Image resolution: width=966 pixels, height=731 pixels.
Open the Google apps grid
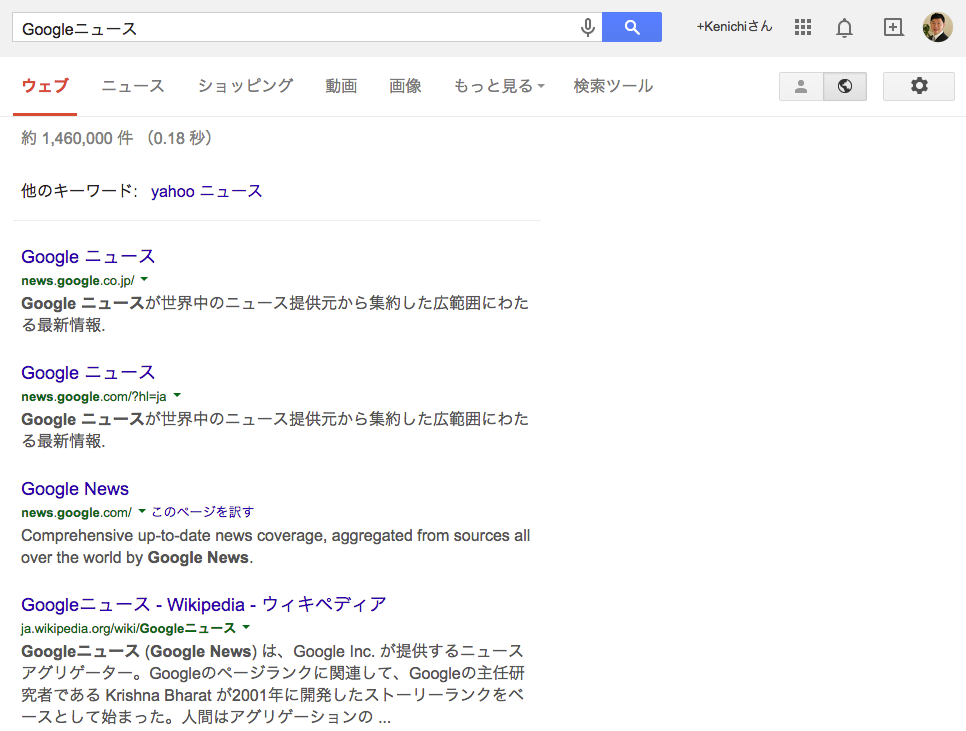point(803,27)
